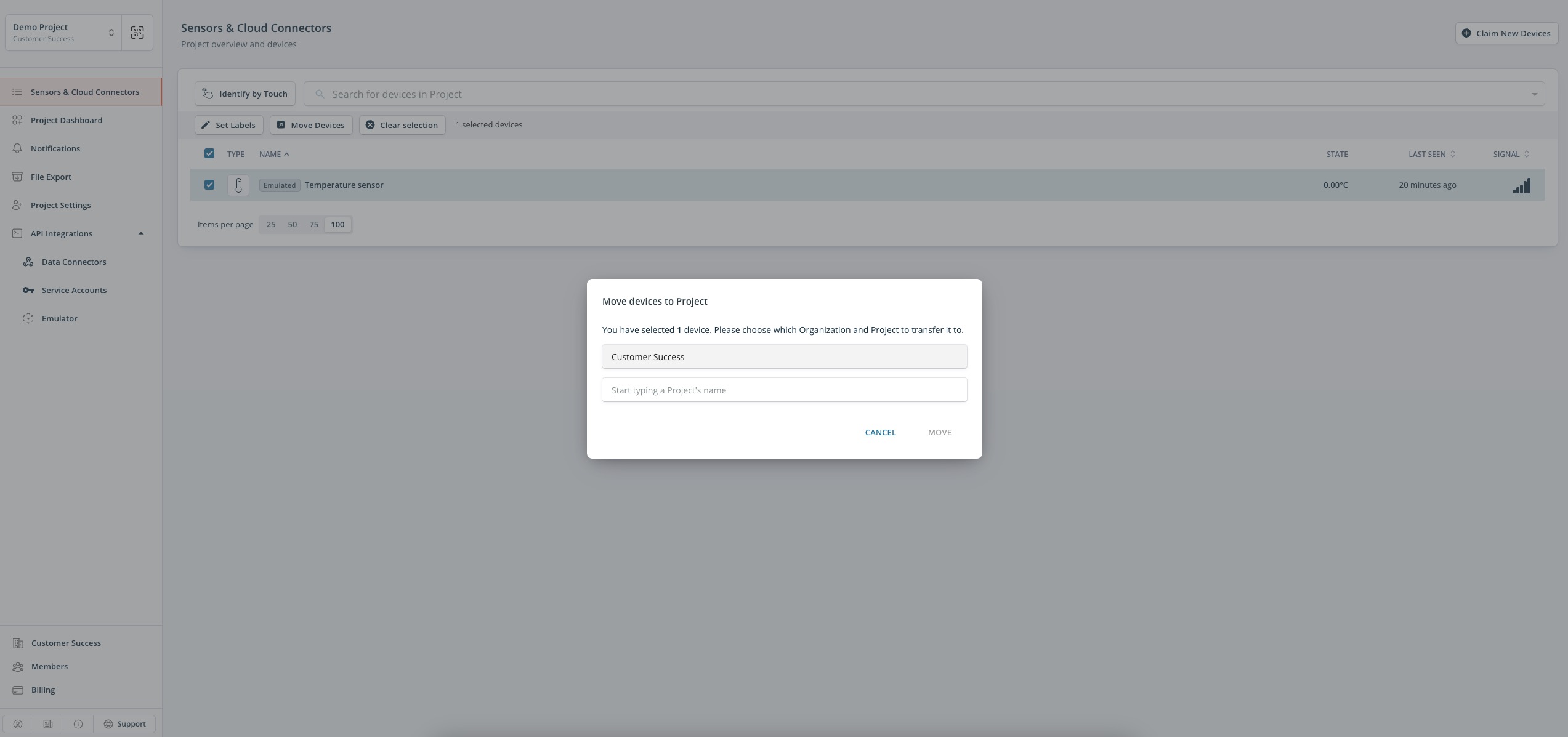Set items per page to 100
Image resolution: width=1568 pixels, height=737 pixels.
337,225
